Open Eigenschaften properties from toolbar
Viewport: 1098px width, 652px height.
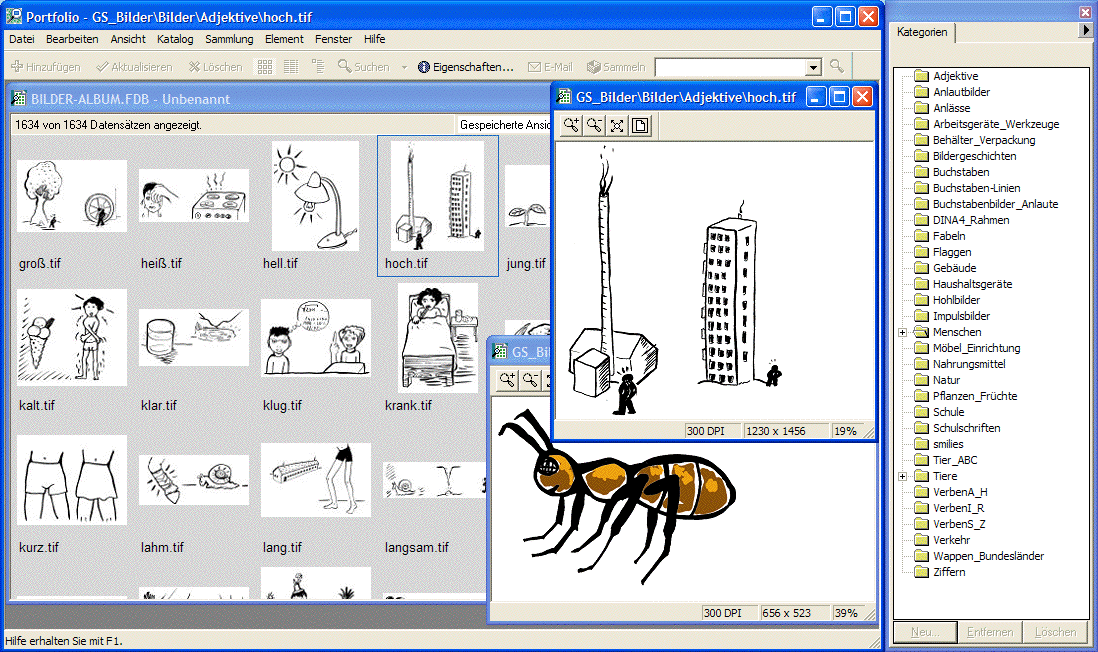pyautogui.click(x=465, y=67)
